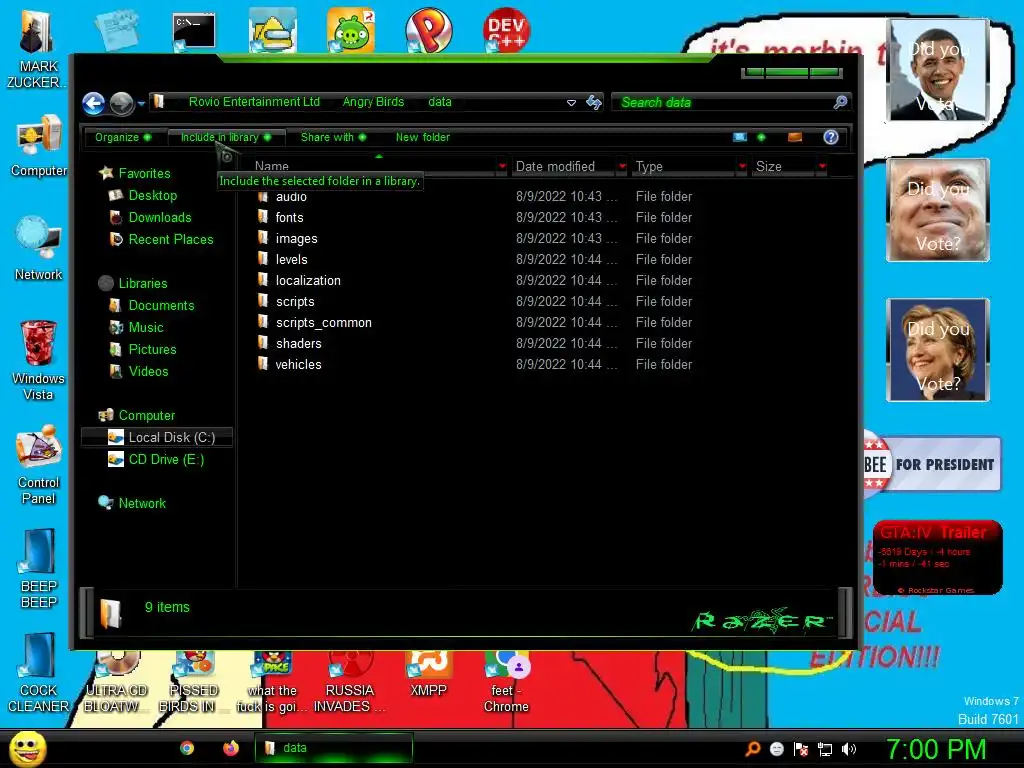Open the green pig Bad Piggies shortcut
The width and height of the screenshot is (1024, 768).
[x=351, y=30]
